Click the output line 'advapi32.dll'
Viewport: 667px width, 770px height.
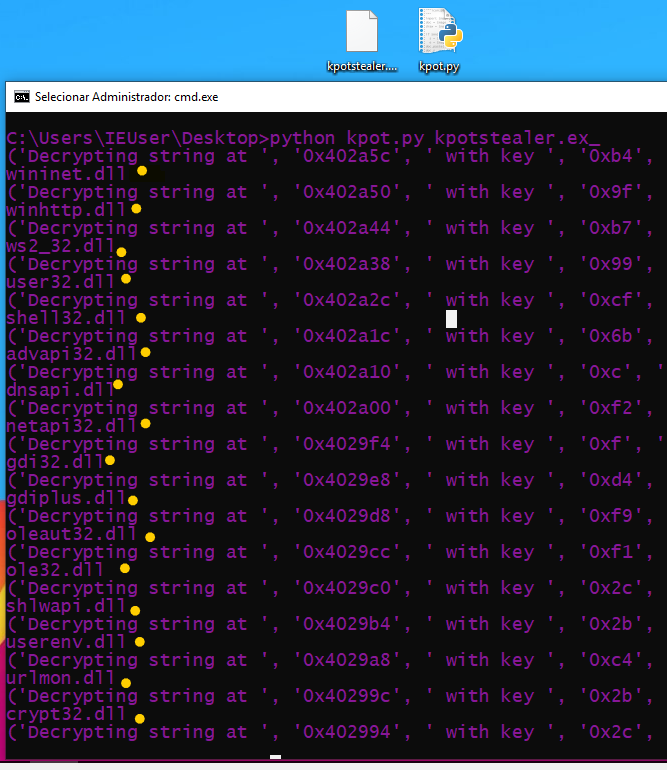(71, 354)
